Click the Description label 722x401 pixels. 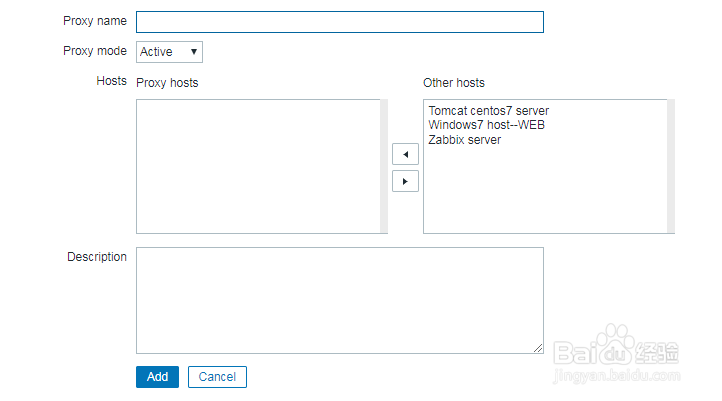tap(97, 257)
